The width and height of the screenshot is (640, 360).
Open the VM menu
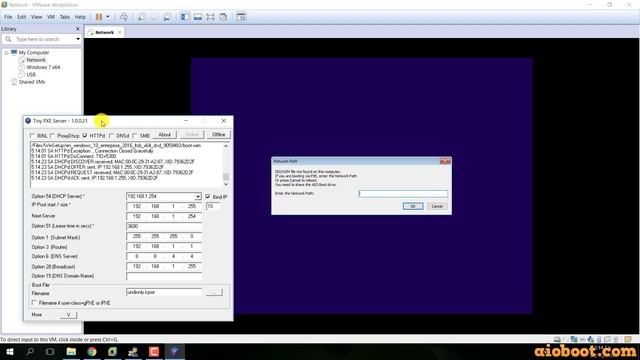[x=51, y=17]
